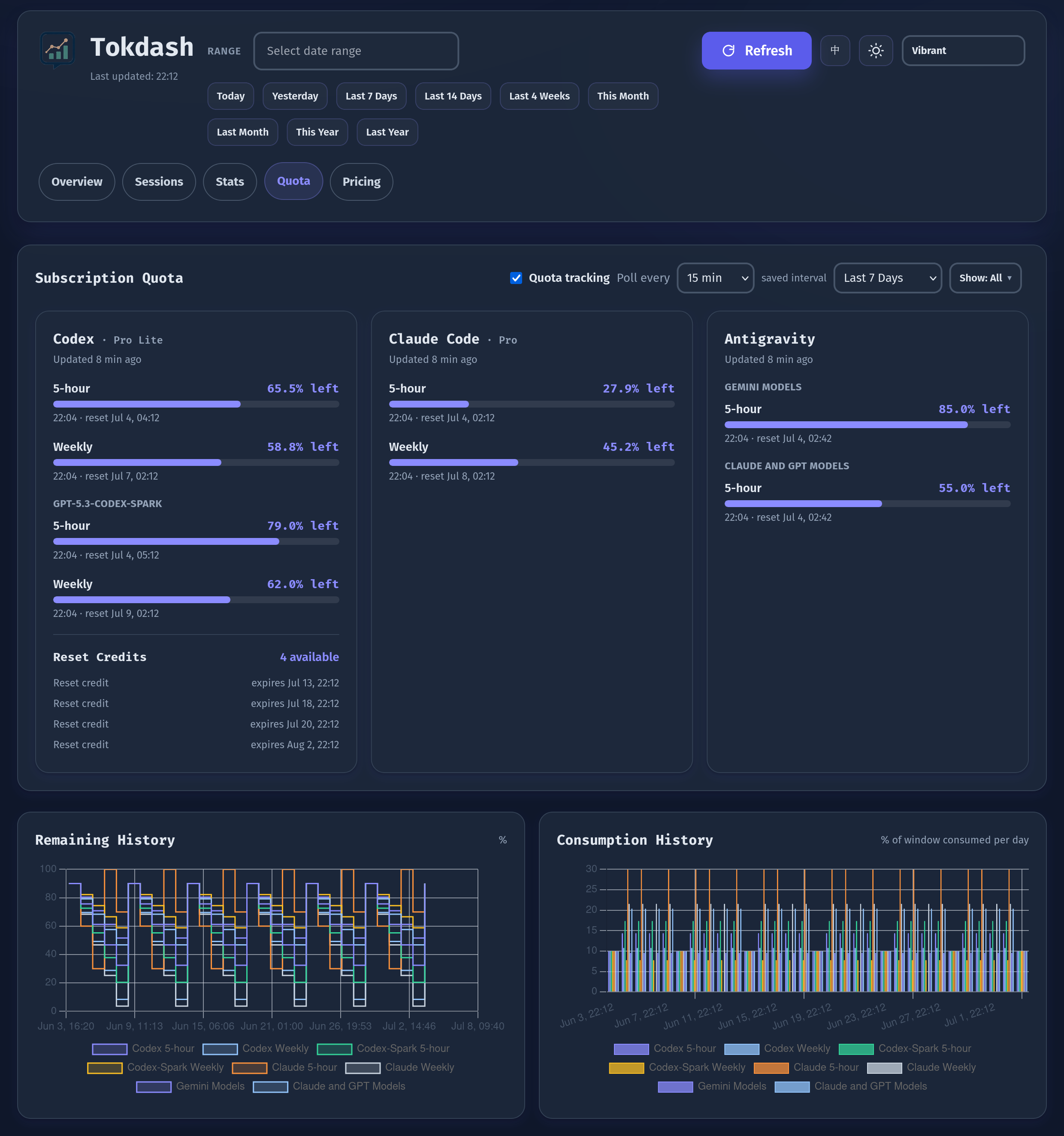Toggle Codex 5-hour in Remaining History legend
This screenshot has width=1064, height=1136.
143,1048
